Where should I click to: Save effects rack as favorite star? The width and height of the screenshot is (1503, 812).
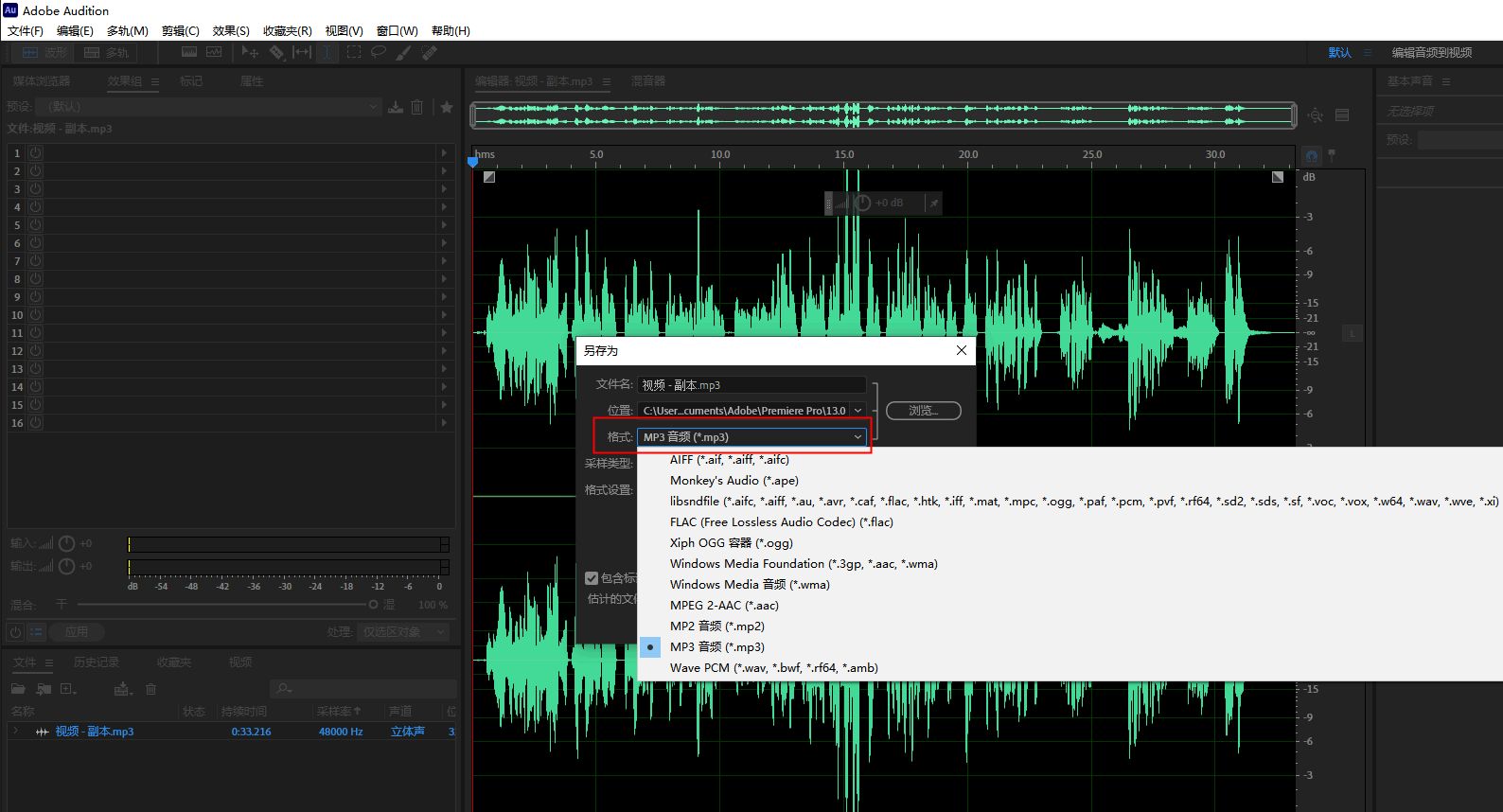[x=447, y=107]
